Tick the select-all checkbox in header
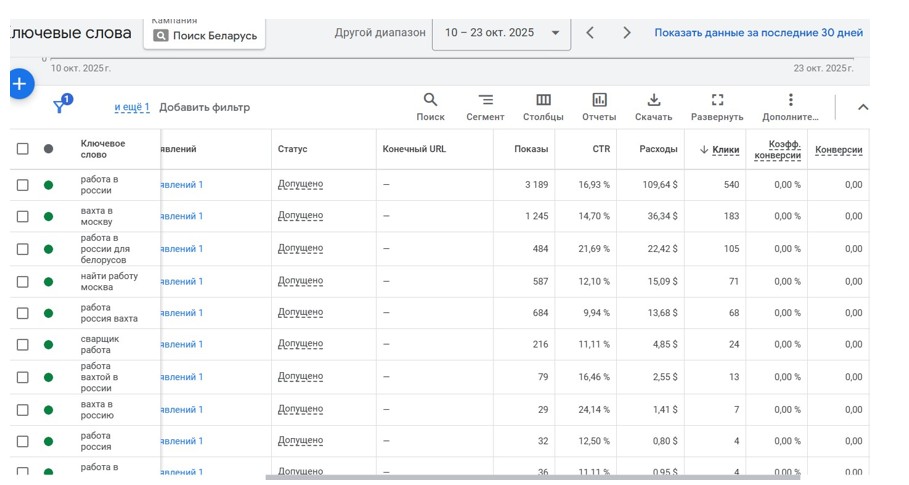 coord(23,149)
